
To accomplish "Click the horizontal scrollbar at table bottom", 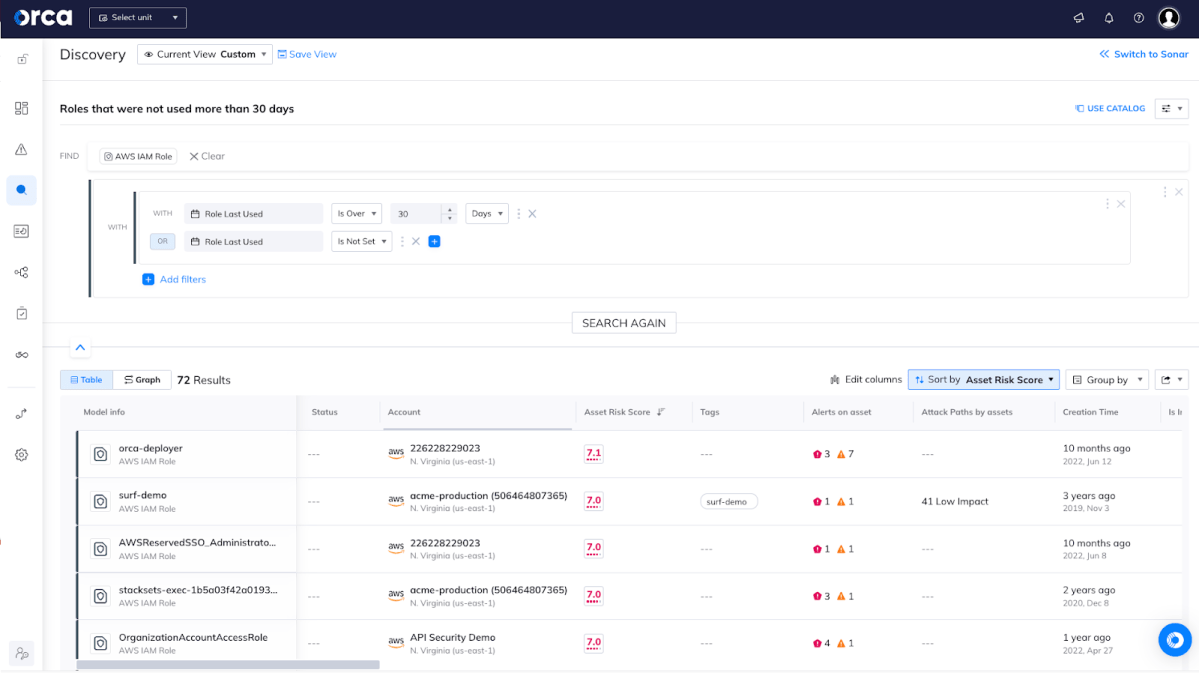I will point(228,665).
